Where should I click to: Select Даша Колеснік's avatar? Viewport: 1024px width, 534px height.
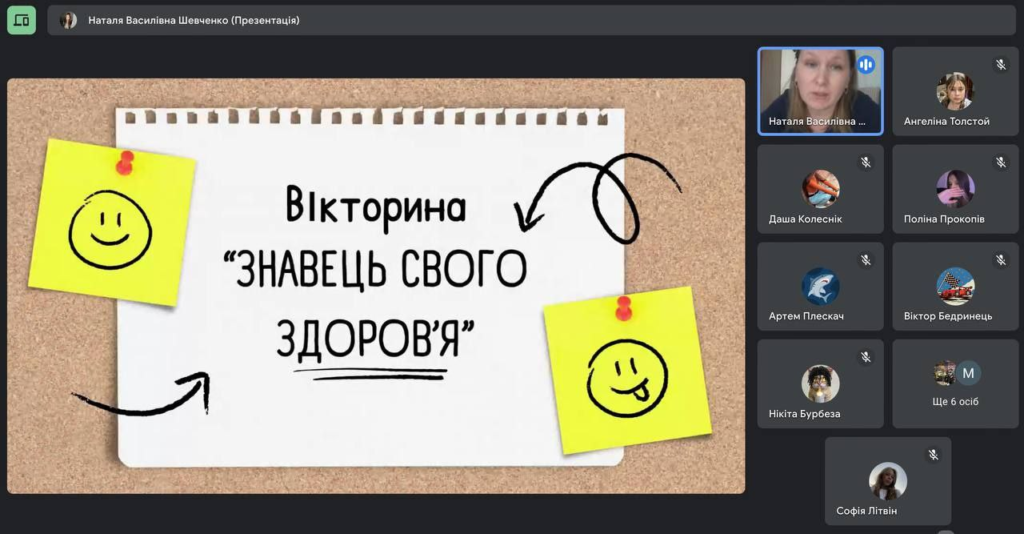[820, 189]
